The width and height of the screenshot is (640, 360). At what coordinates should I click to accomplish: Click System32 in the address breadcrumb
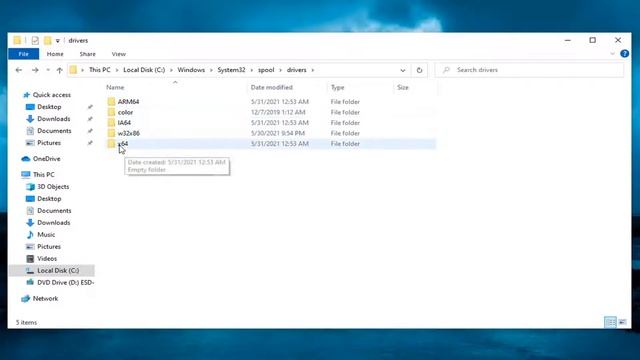pyautogui.click(x=231, y=70)
